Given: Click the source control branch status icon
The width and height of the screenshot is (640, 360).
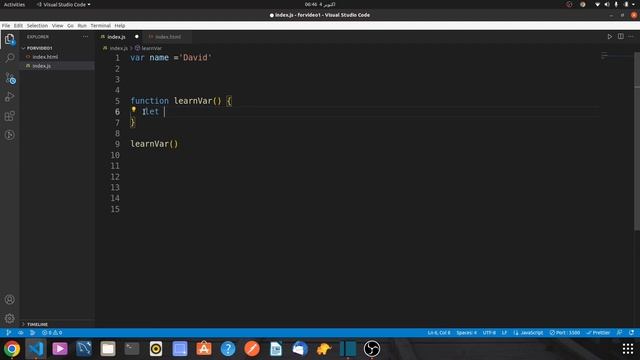Looking at the screenshot, I should [9, 333].
